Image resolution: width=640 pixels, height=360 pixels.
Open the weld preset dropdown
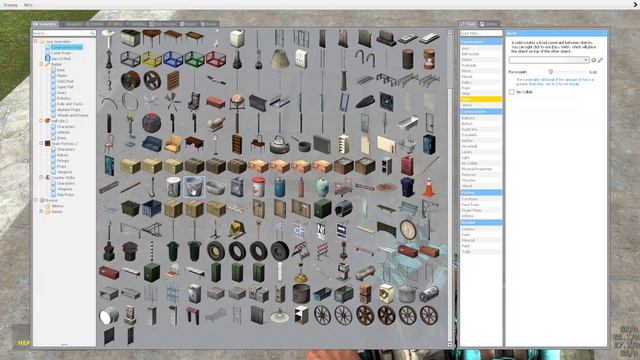pos(549,60)
